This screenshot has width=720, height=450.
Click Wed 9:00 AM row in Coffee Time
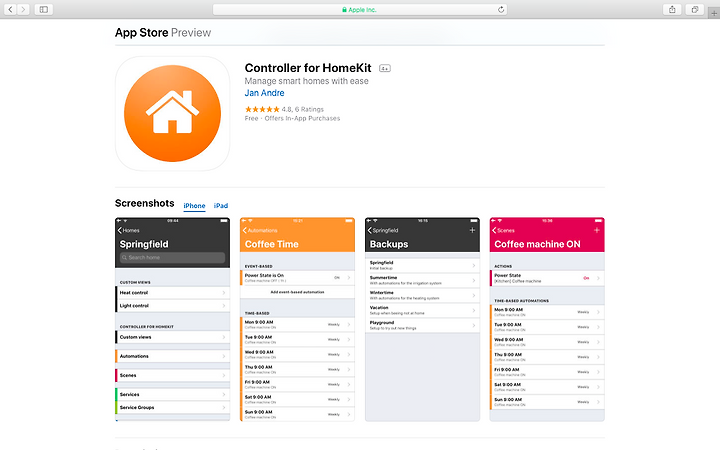(x=297, y=354)
